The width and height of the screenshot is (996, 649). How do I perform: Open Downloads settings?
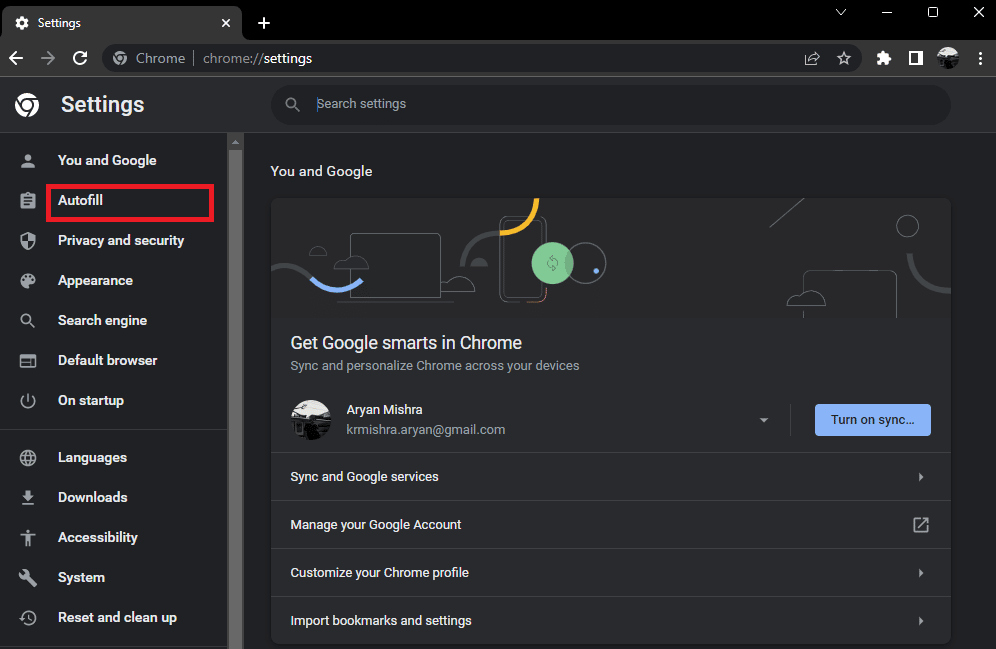click(93, 498)
